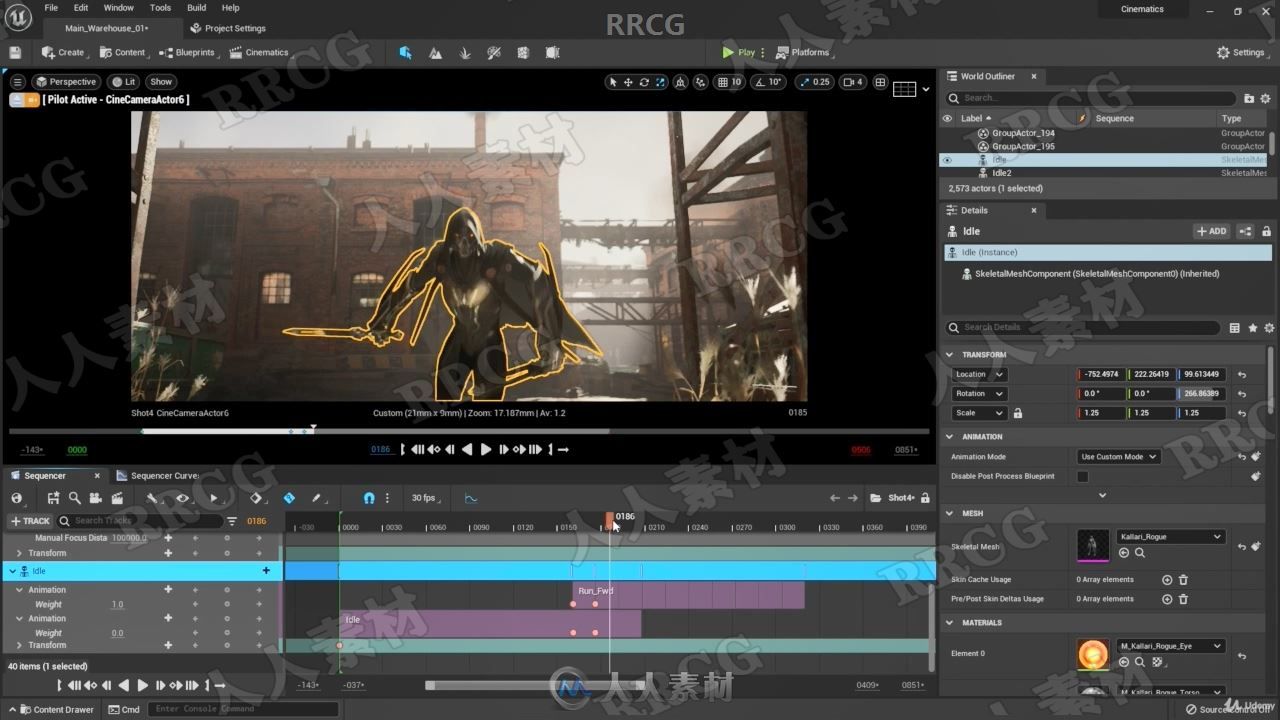Open the Build menu

pyautogui.click(x=197, y=8)
